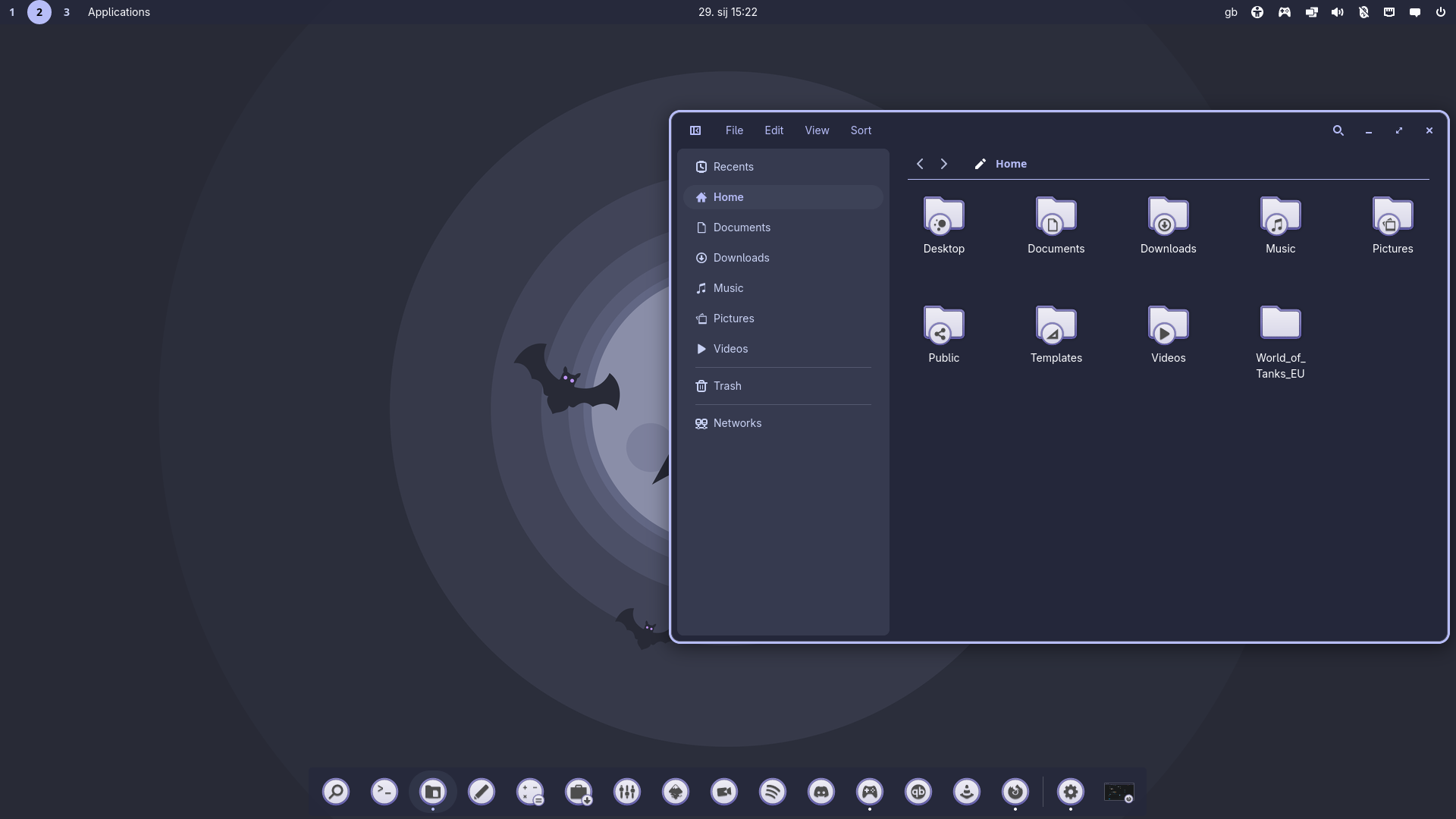Go back with the left arrow
1456x819 pixels.
(920, 164)
